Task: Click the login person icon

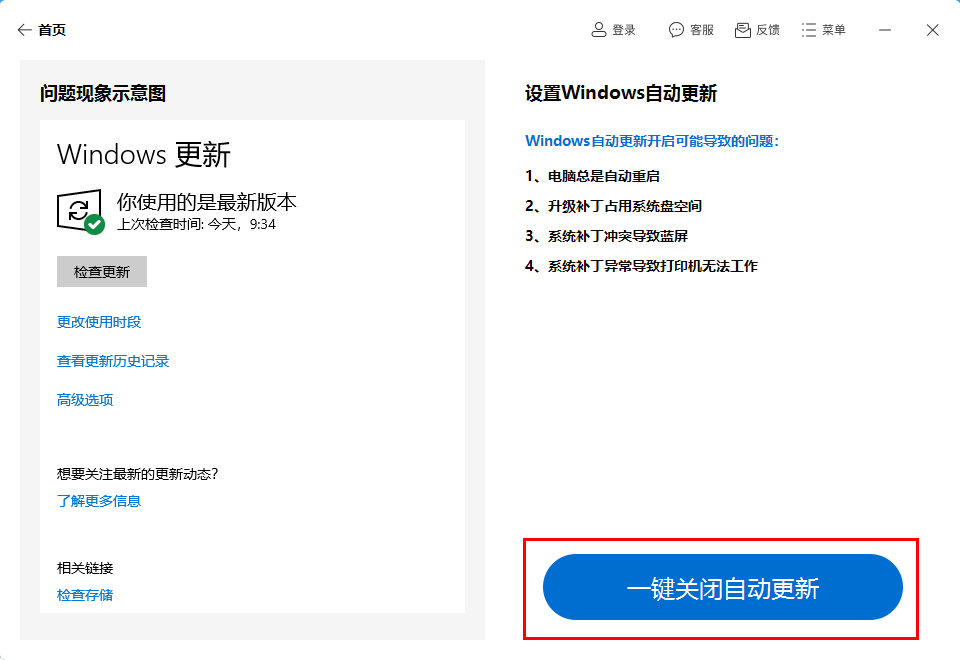Action: [598, 29]
